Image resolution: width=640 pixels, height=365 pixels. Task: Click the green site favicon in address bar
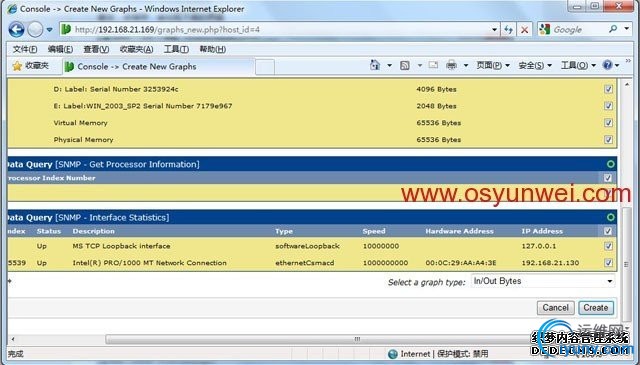(x=66, y=29)
